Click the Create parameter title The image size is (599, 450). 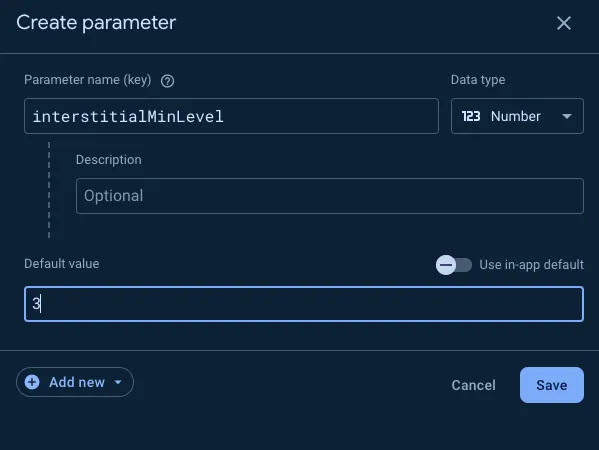(x=96, y=23)
